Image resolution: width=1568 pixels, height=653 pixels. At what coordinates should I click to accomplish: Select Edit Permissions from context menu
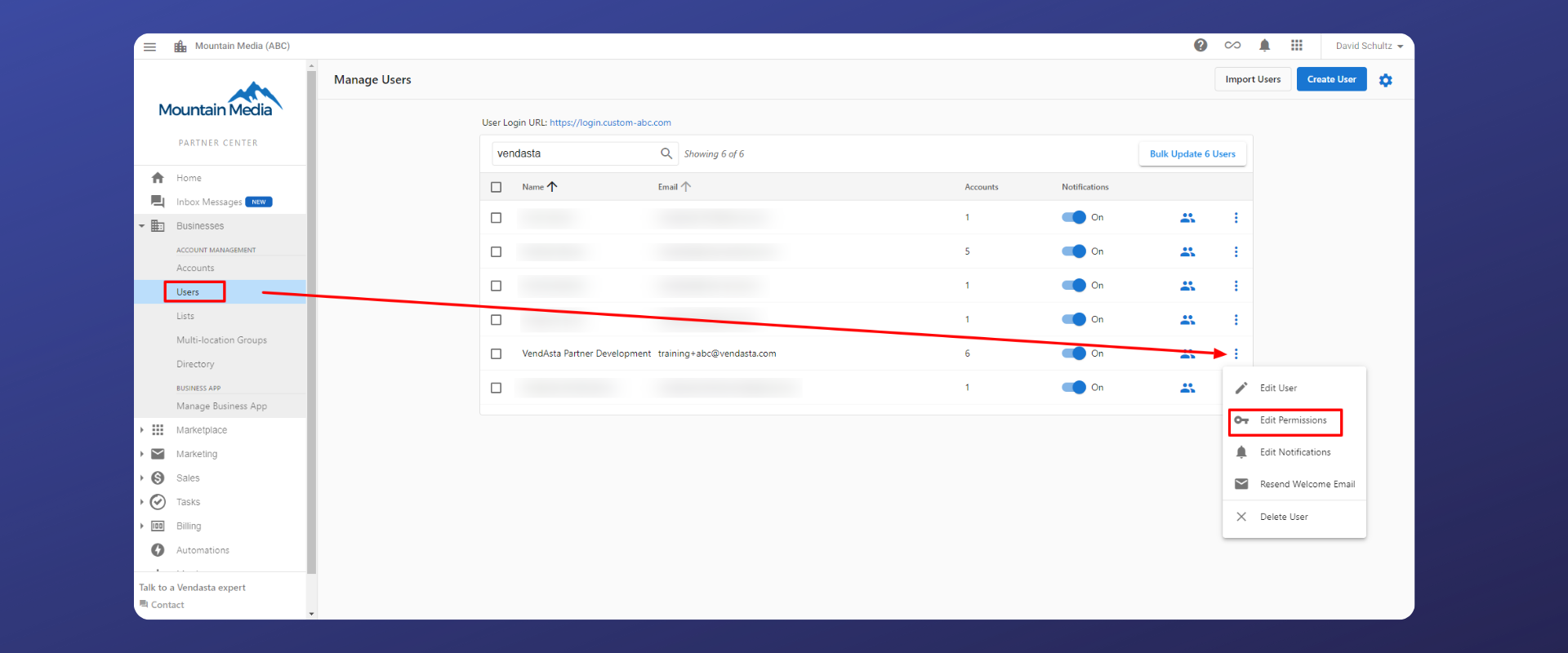coord(1294,420)
